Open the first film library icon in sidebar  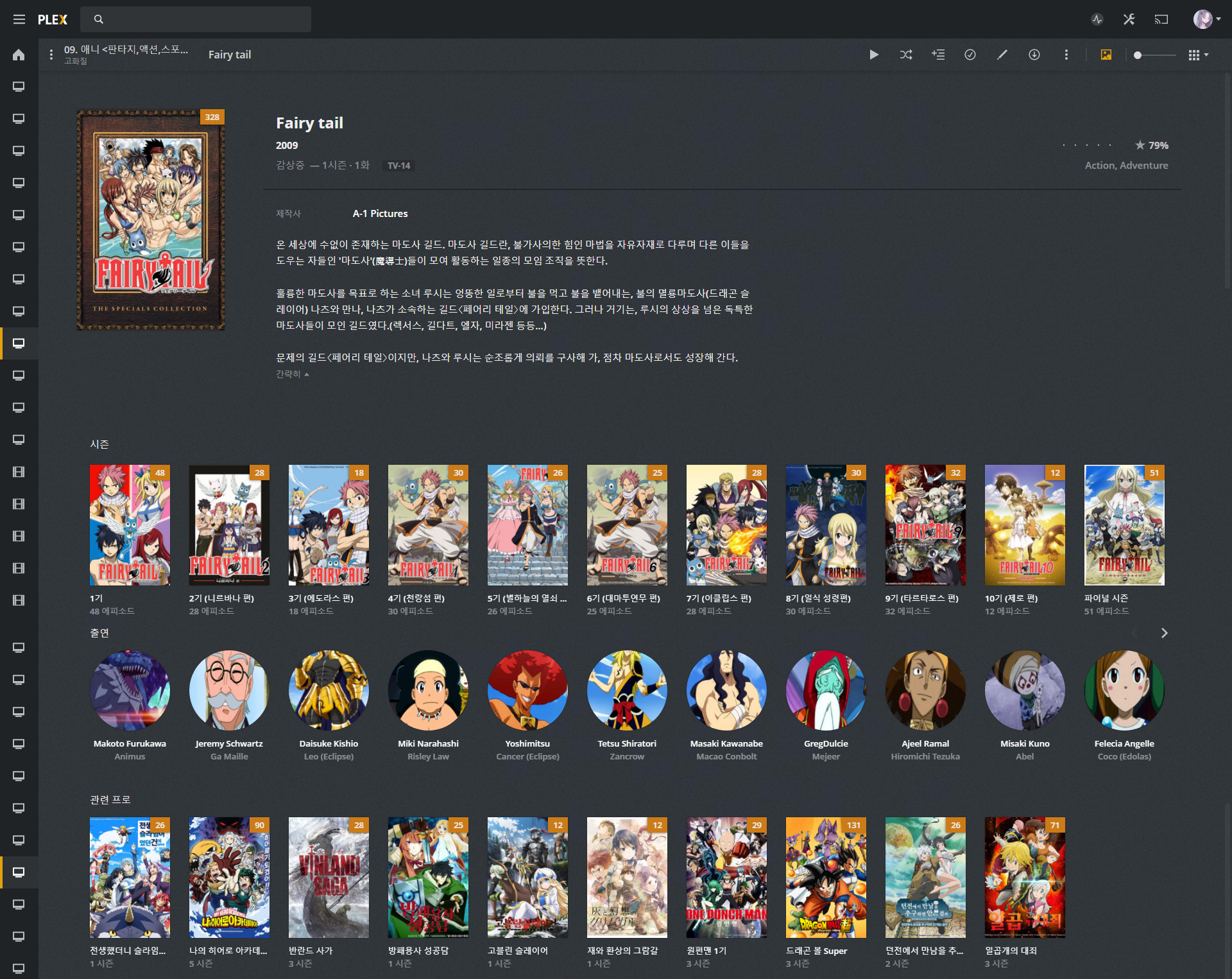pyautogui.click(x=19, y=472)
